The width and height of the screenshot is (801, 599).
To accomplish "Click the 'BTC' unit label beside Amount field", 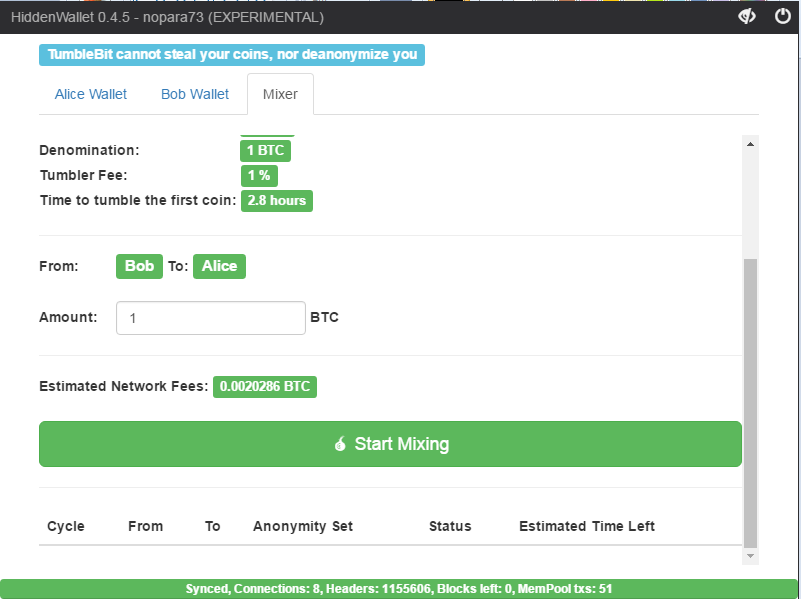I will [324, 317].
